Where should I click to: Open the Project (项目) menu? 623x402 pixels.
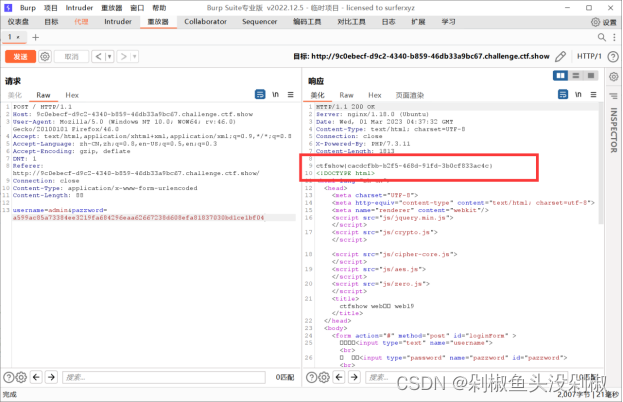click(50, 8)
